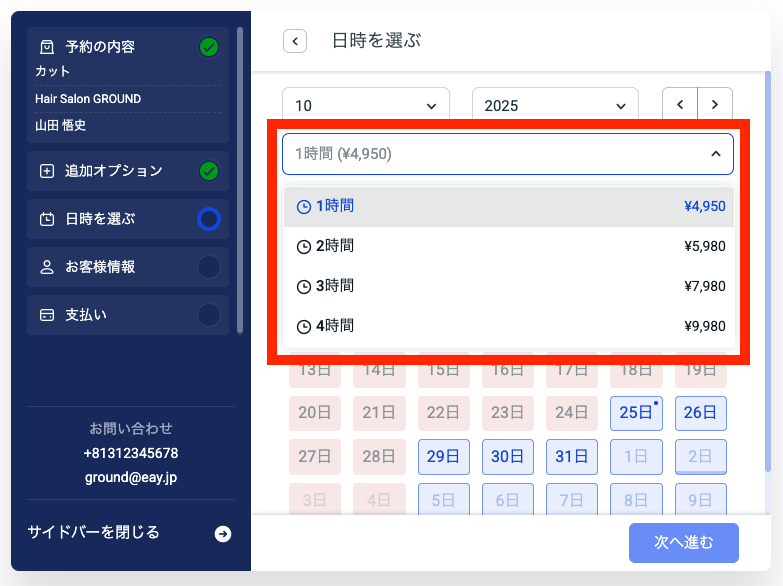Viewport: 783px width, 586px height.
Task: Click the calendar clock icon in sidebar
Action: point(46,219)
